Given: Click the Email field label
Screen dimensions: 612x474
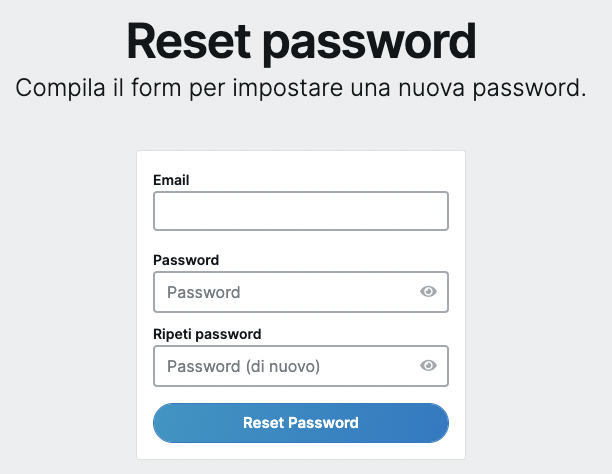Looking at the screenshot, I should click(x=171, y=180).
